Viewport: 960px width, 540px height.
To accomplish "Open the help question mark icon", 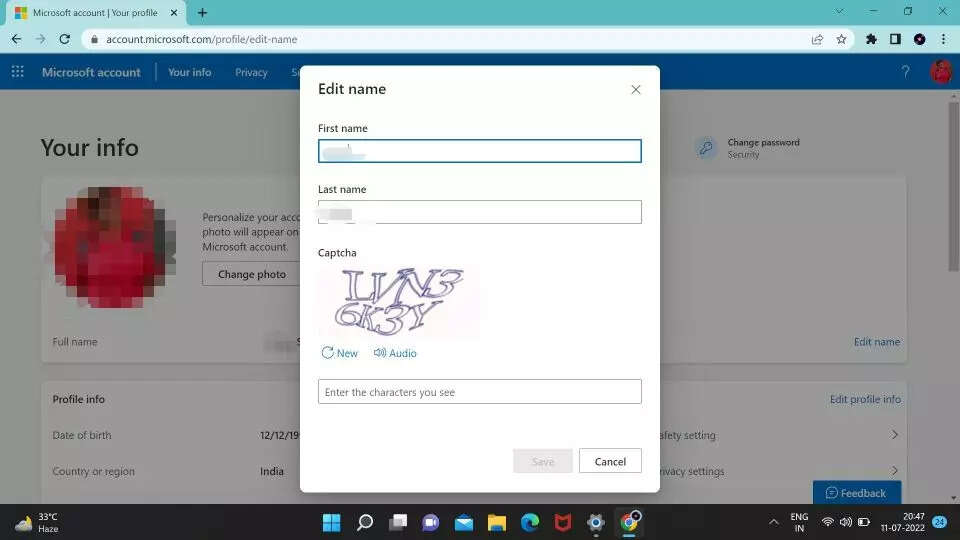I will tap(906, 72).
